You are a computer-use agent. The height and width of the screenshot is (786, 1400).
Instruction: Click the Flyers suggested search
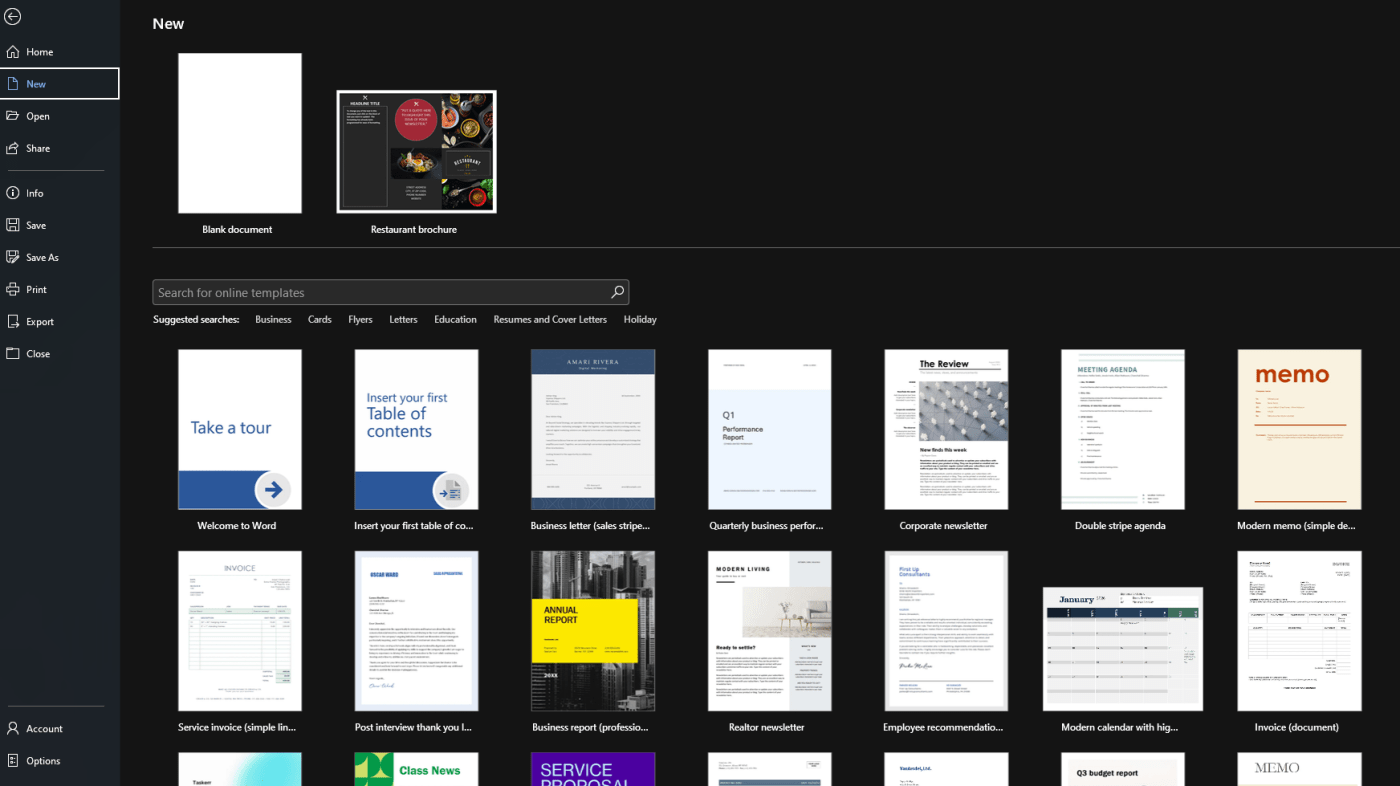(x=360, y=320)
